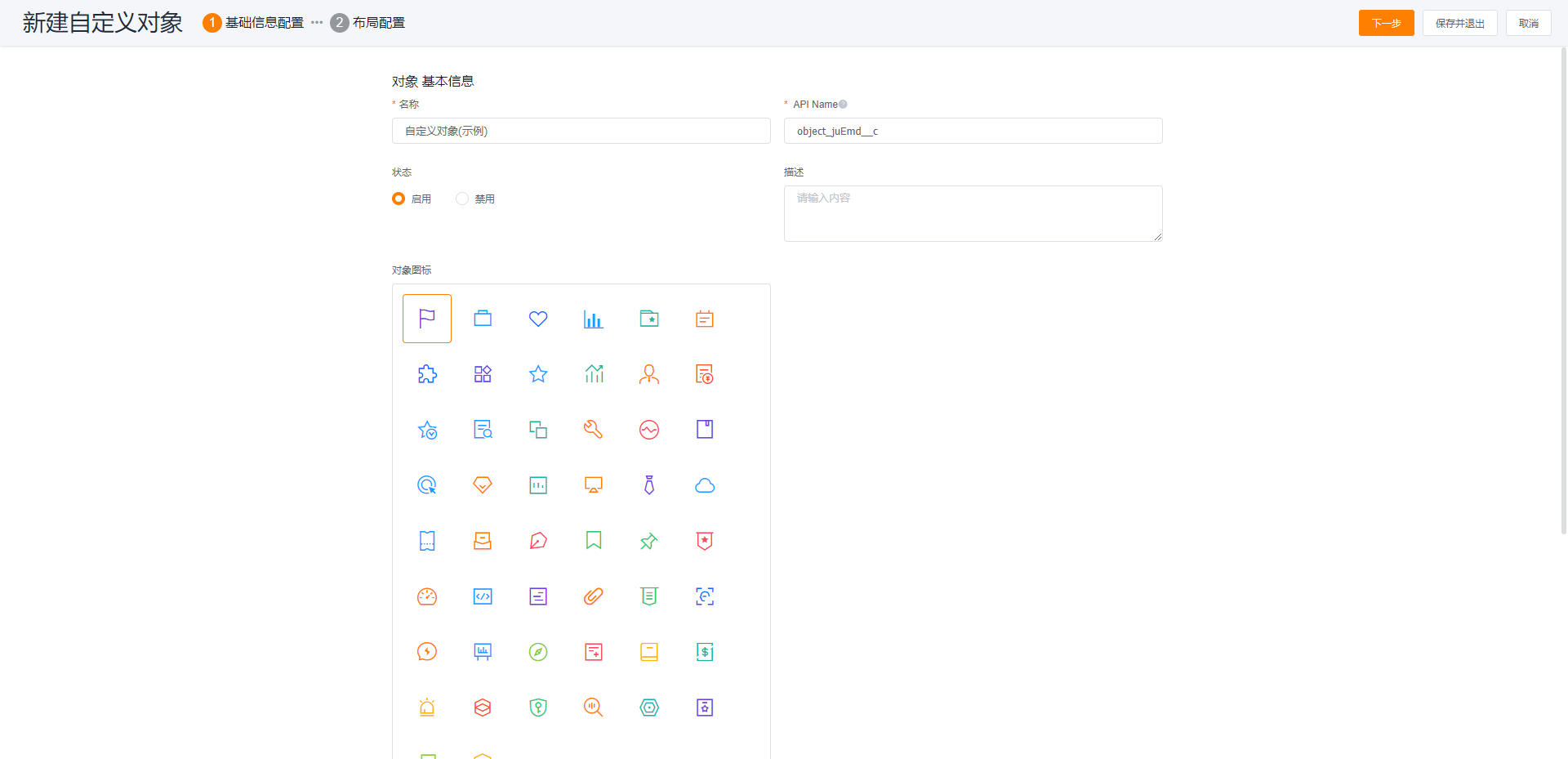Pick the orange speedometer gauge icon
Viewport: 1568px width, 759px height.
click(x=427, y=596)
